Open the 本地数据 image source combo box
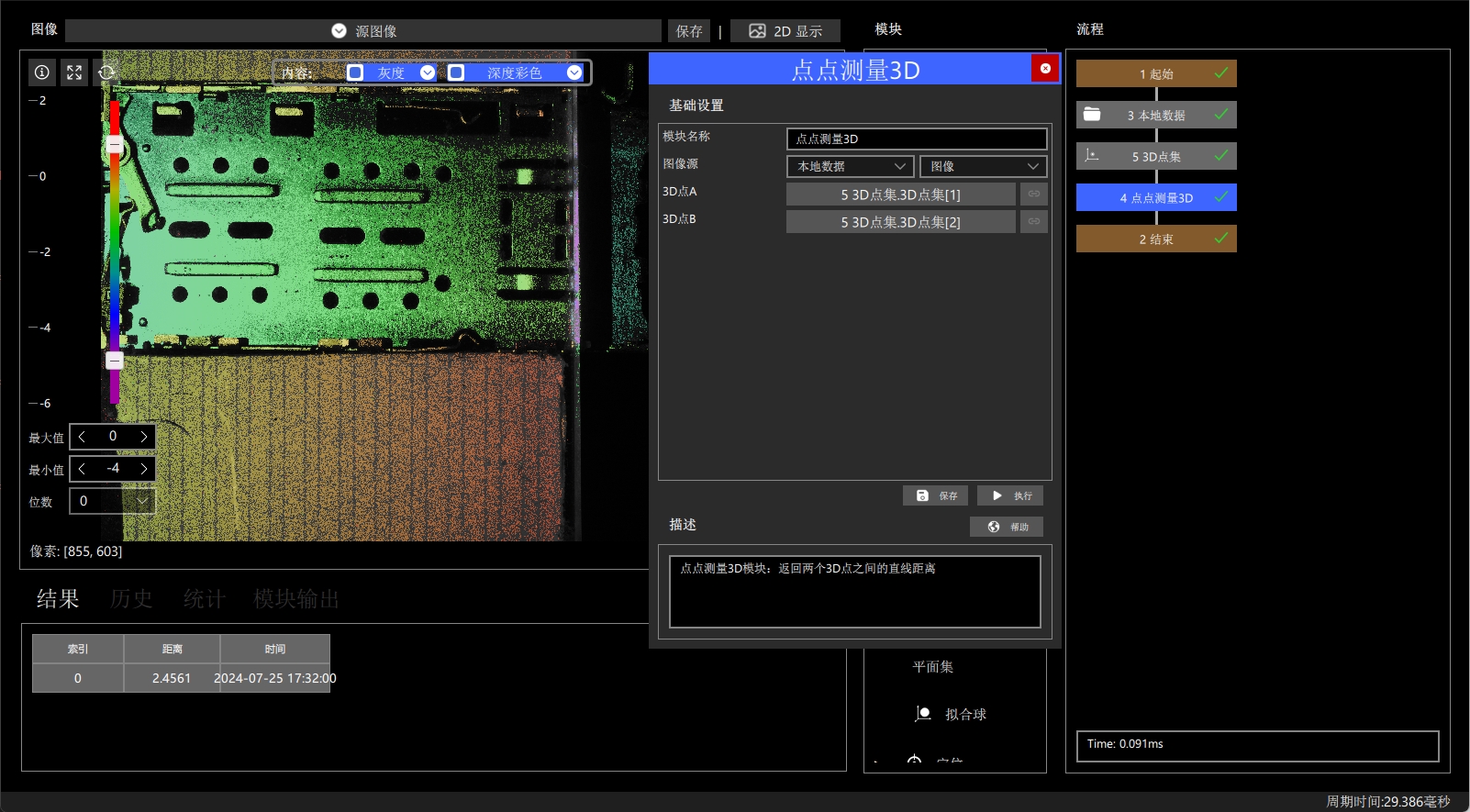Image resolution: width=1470 pixels, height=812 pixels. click(851, 166)
